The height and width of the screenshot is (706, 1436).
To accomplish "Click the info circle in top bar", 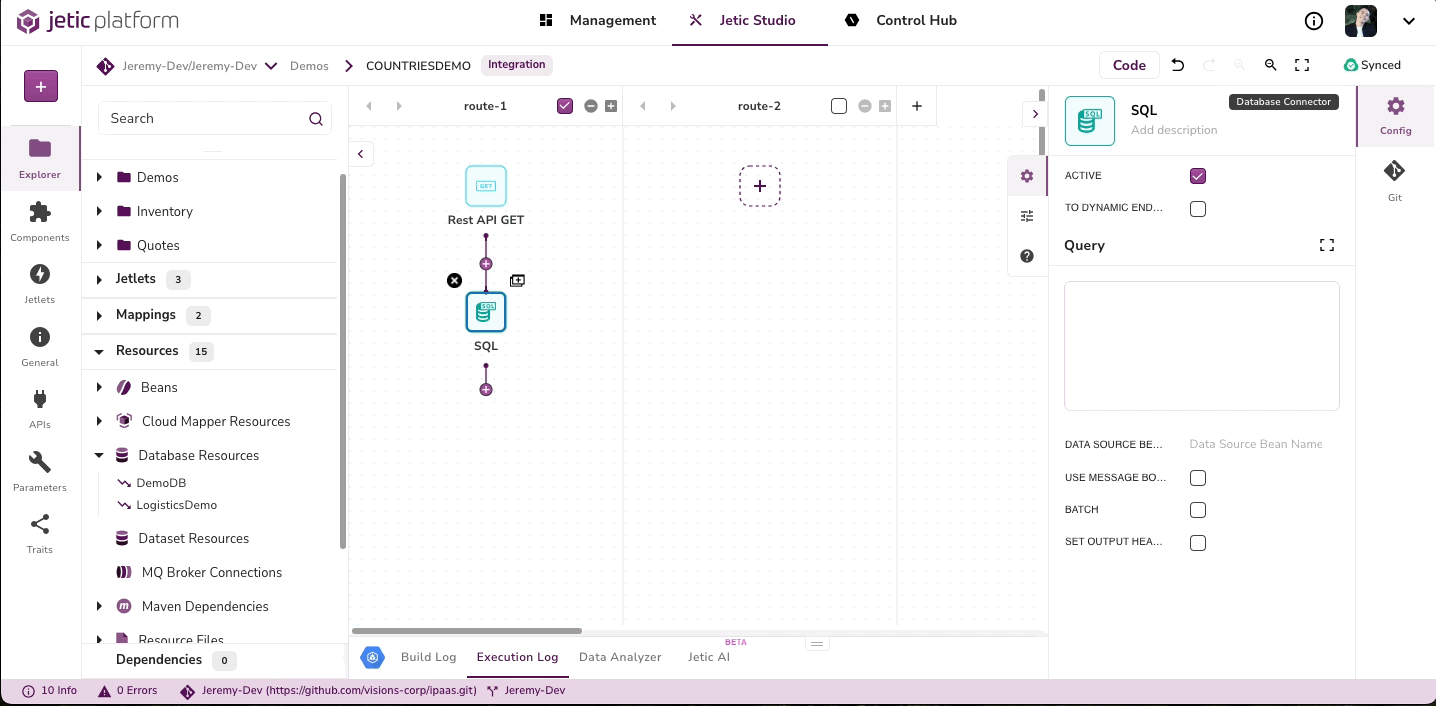I will 1314,21.
